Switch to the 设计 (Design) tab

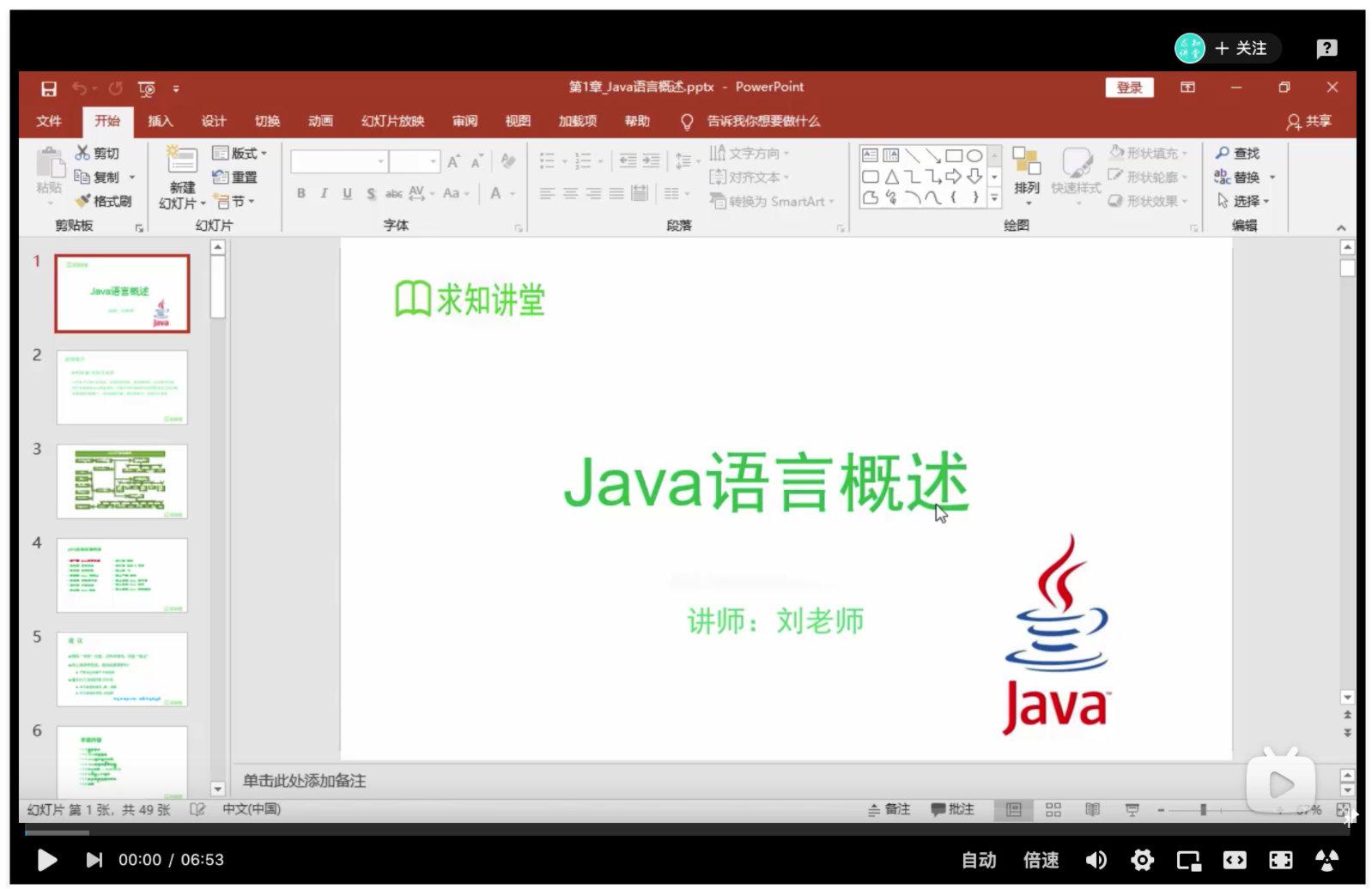click(x=214, y=121)
